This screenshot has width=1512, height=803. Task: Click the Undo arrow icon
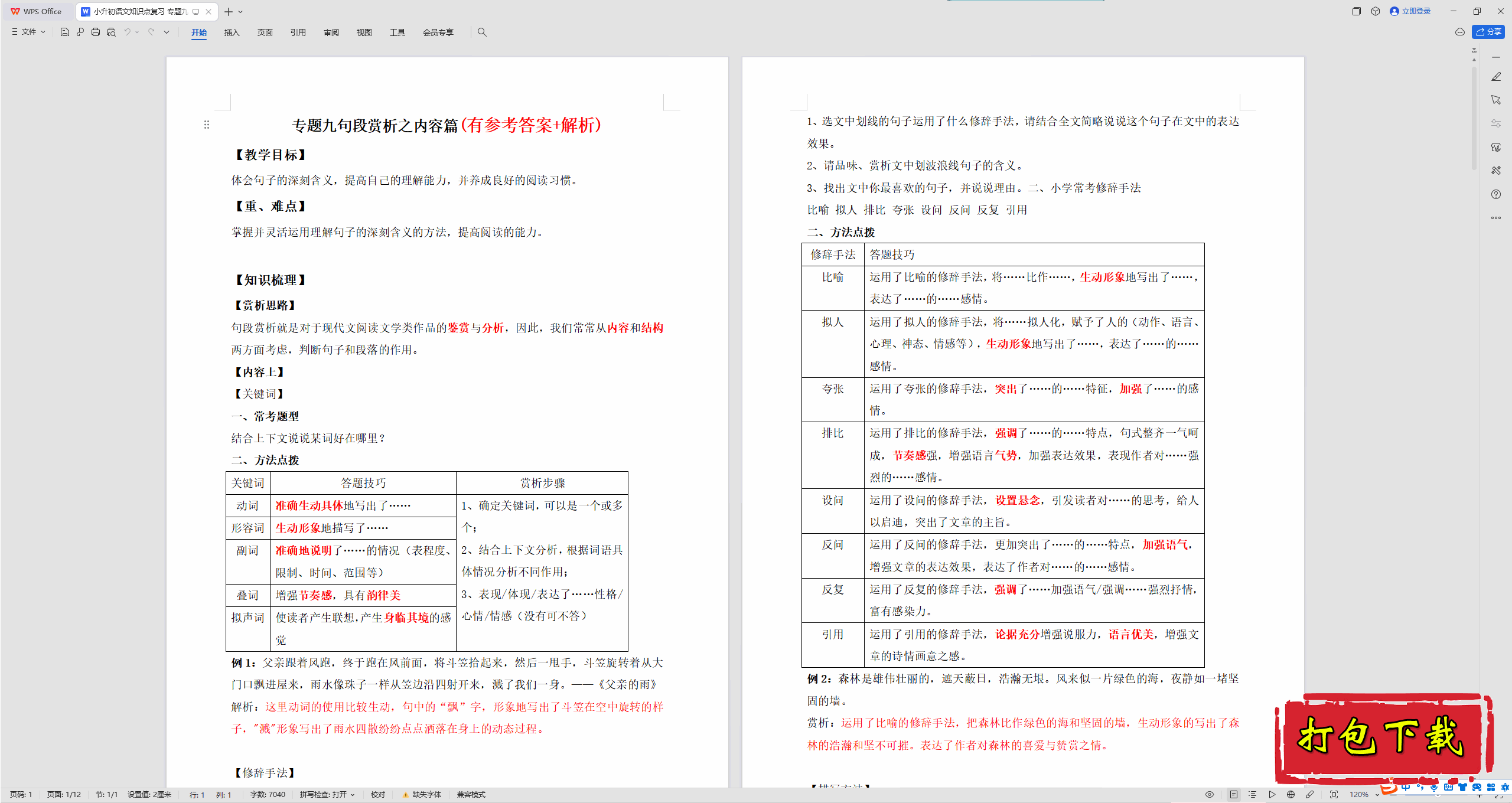(x=127, y=32)
